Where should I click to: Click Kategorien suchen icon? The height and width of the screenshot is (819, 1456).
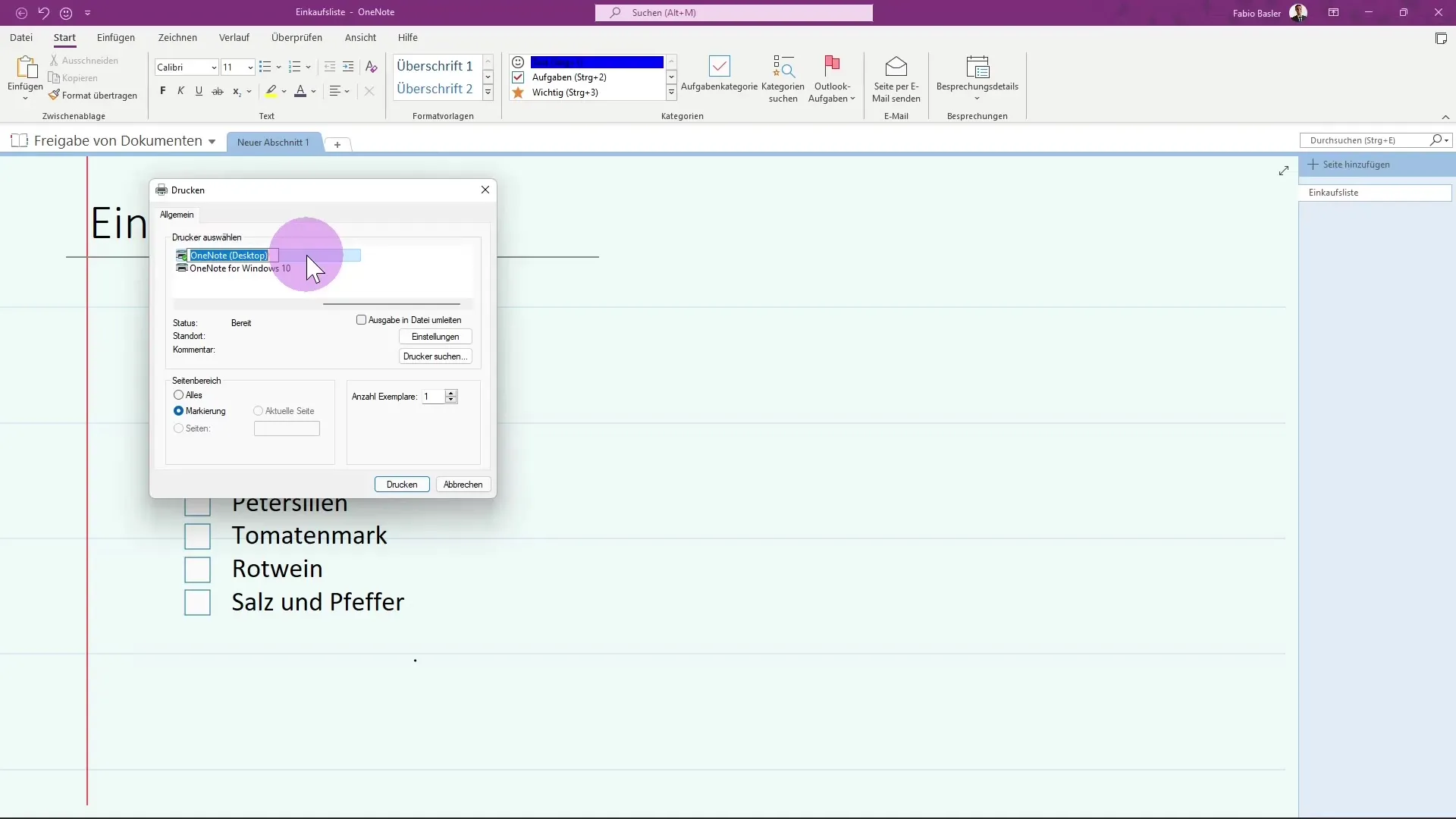783,67
